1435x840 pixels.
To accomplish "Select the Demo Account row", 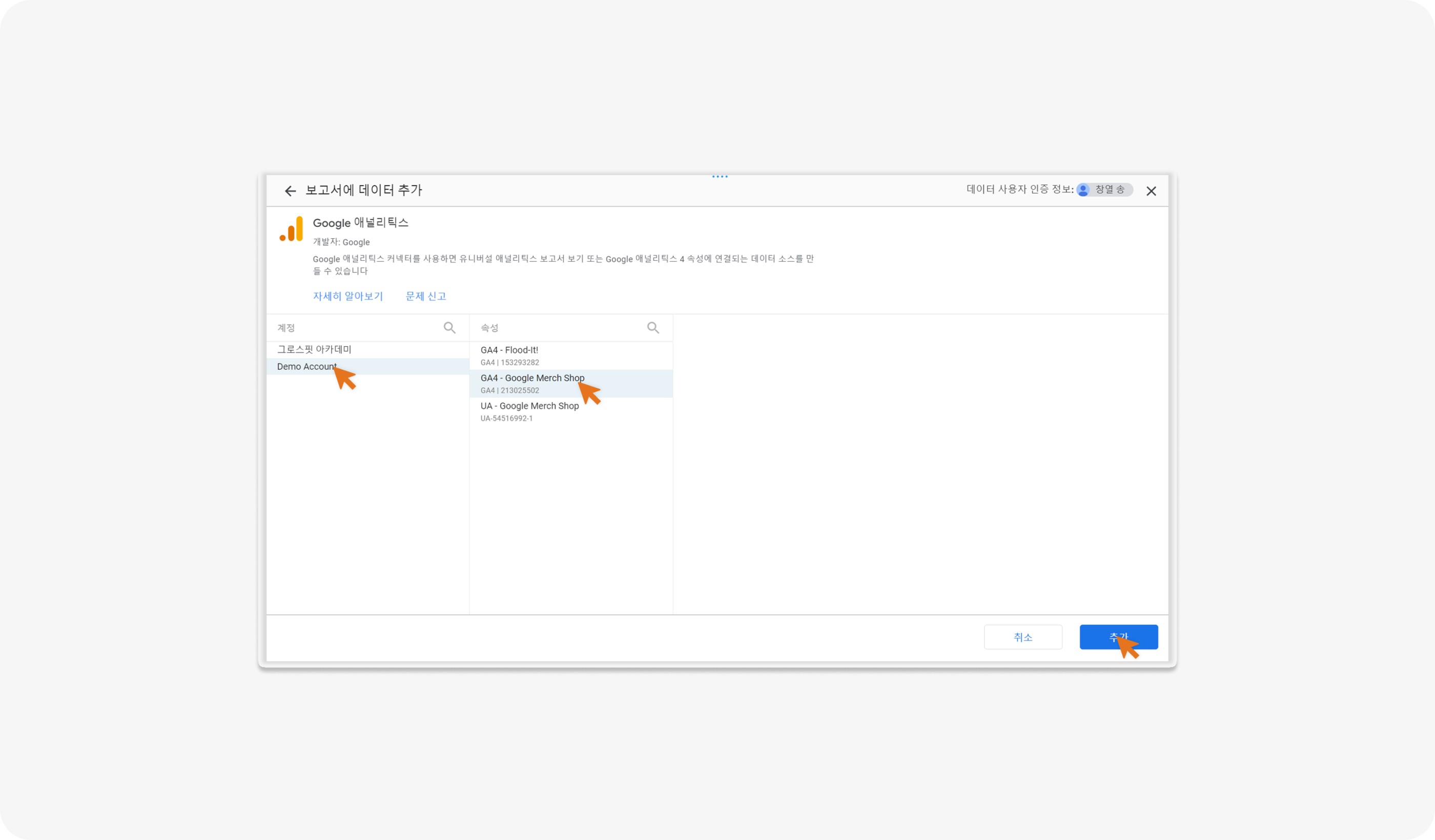I will click(368, 367).
